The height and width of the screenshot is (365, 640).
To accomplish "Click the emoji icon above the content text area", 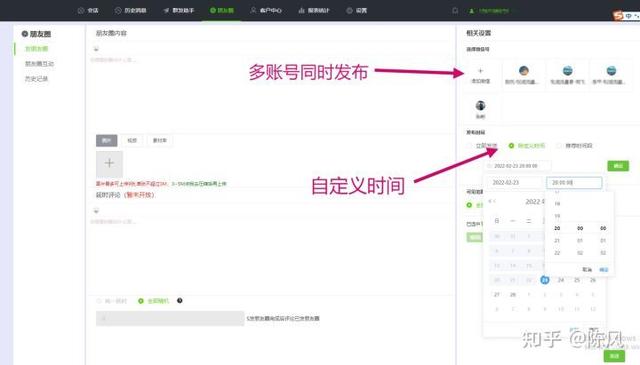I will tap(96, 49).
